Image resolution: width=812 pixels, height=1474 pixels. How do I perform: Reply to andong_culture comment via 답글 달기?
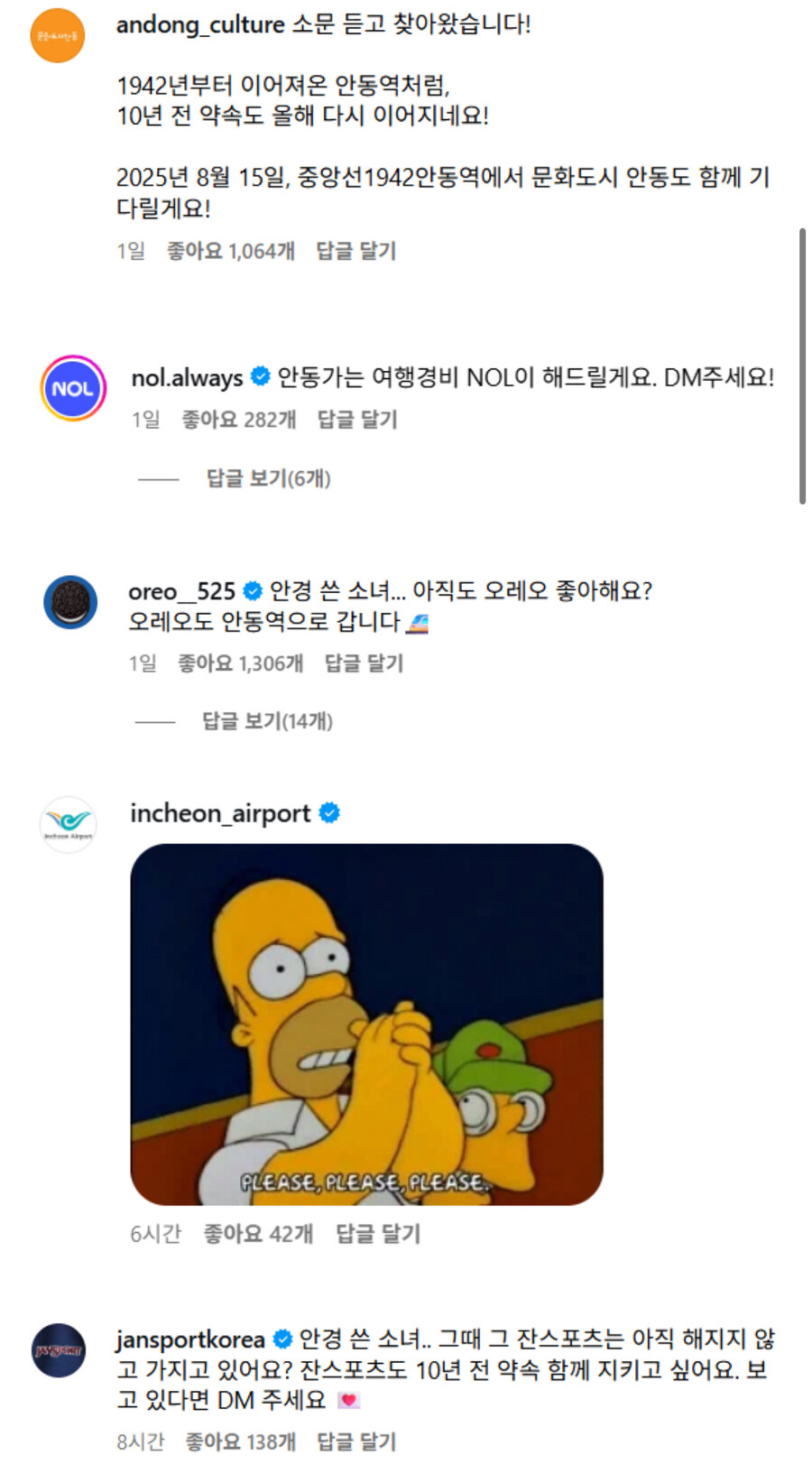pos(355,251)
